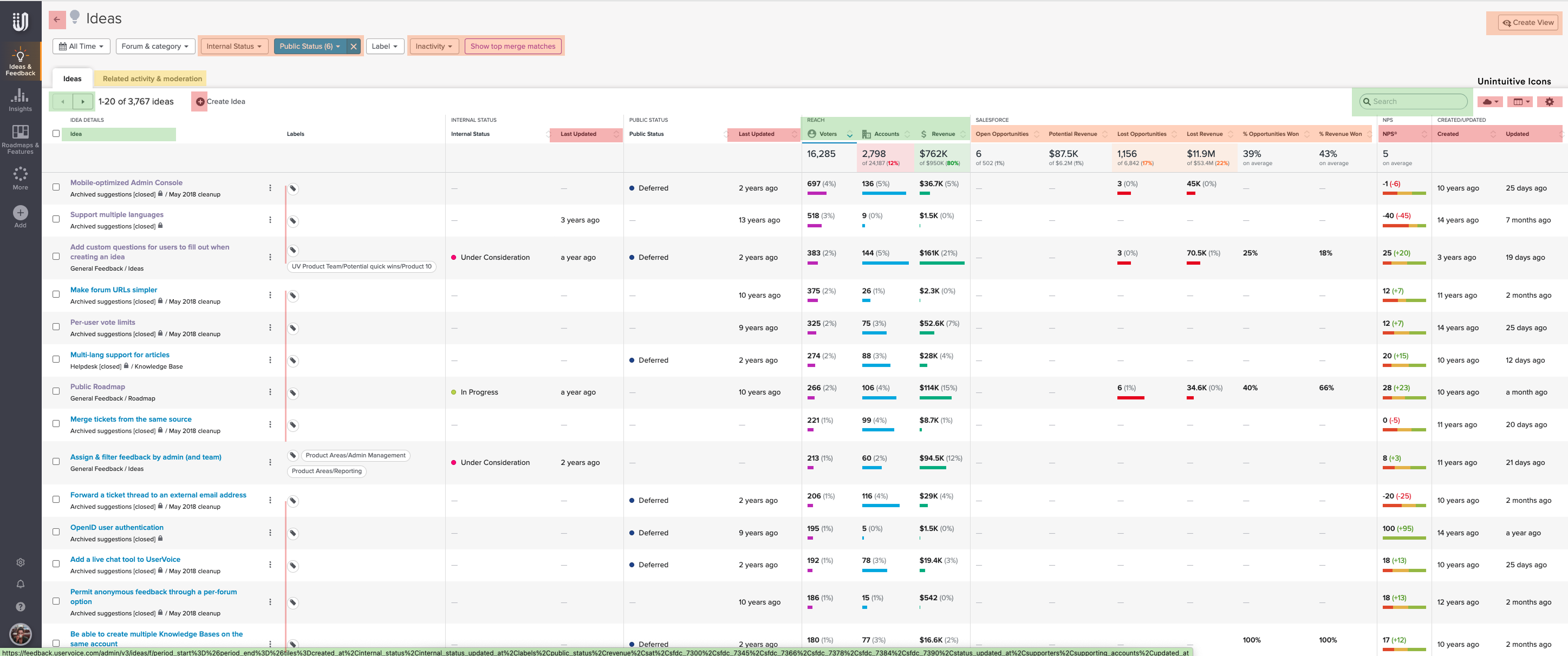Select checkbox for Per-user vote limits
This screenshot has width=1568, height=656.
pos(56,327)
